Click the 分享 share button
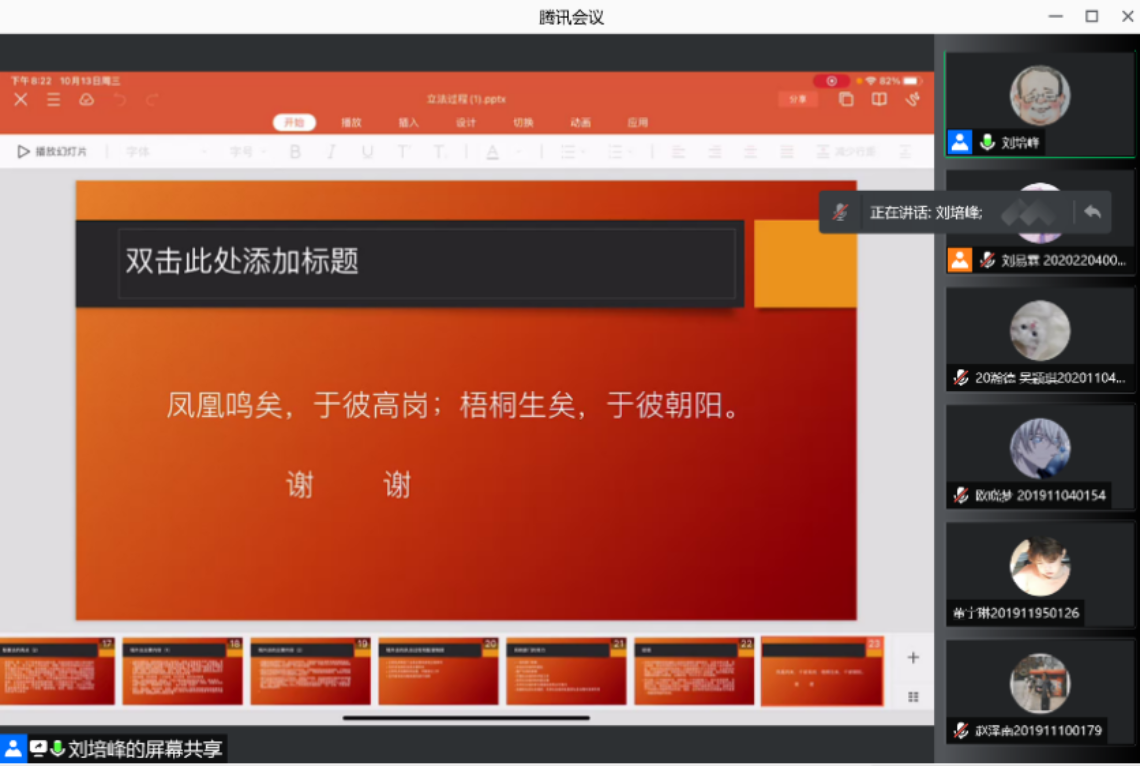 (x=798, y=99)
